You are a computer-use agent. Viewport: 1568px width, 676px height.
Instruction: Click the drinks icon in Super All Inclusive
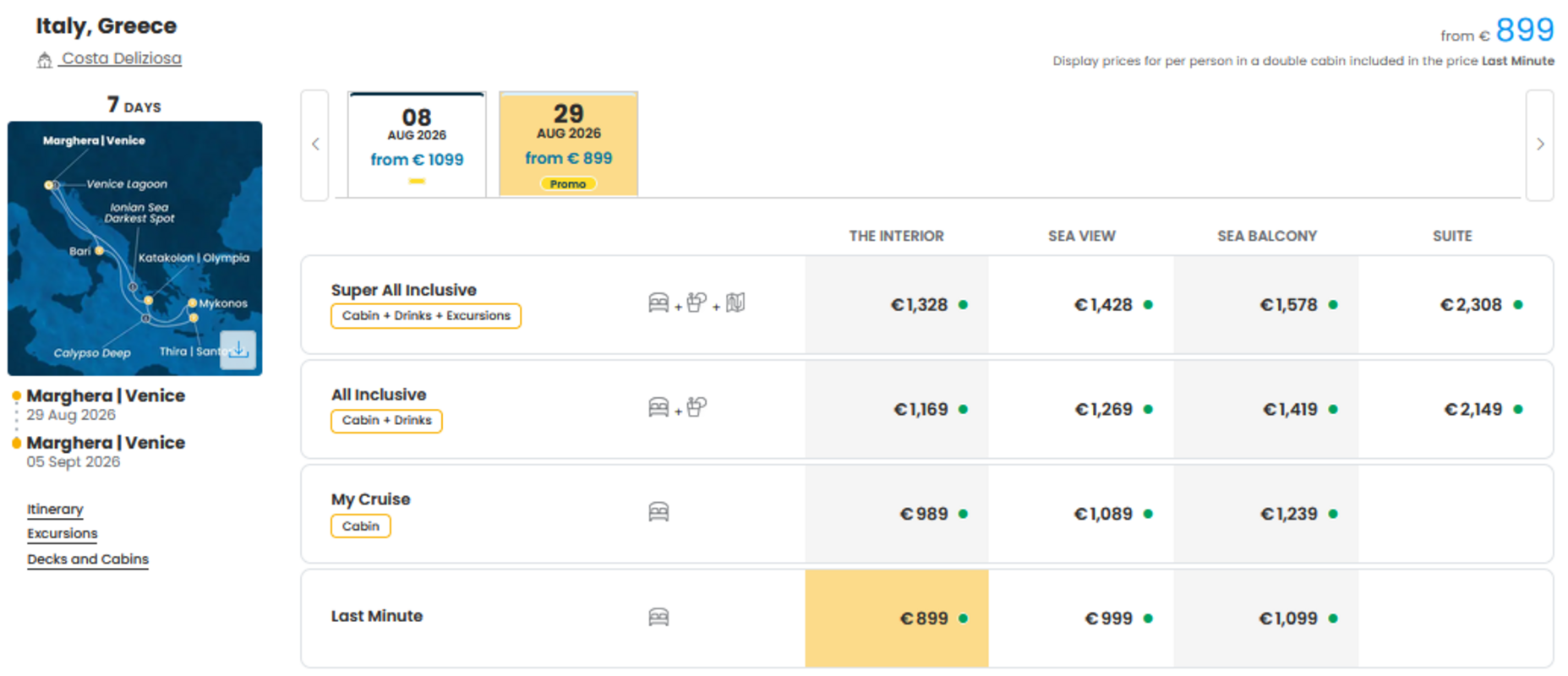coord(697,303)
